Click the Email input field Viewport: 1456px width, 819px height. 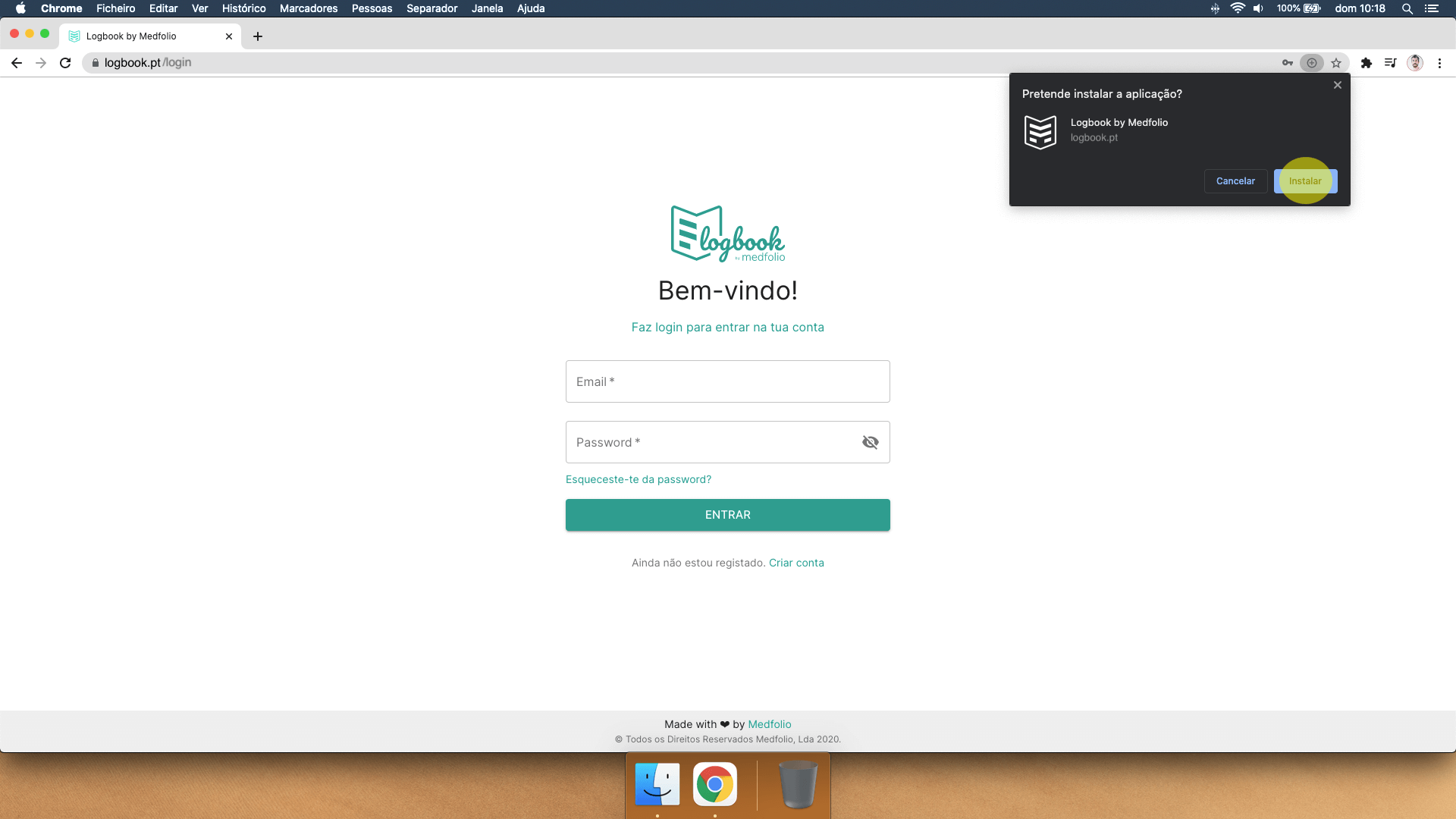pos(728,382)
